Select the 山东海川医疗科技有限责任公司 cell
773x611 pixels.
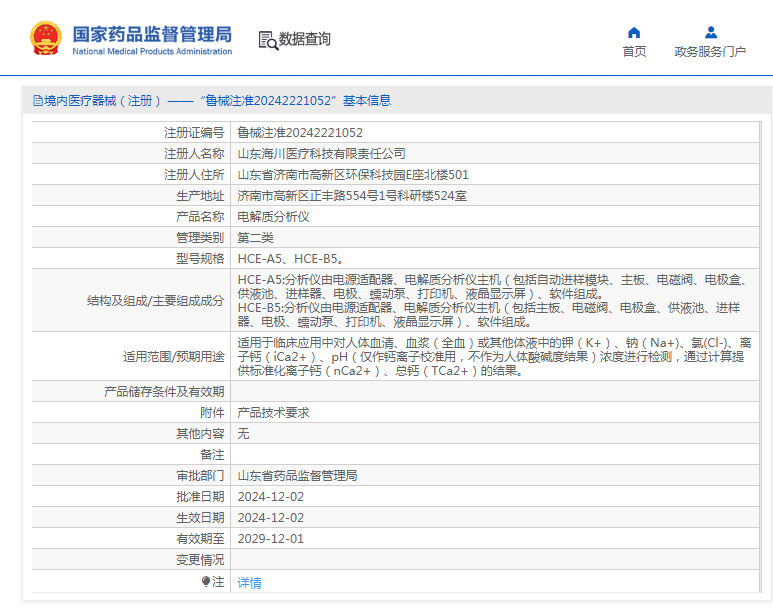pos(321,154)
